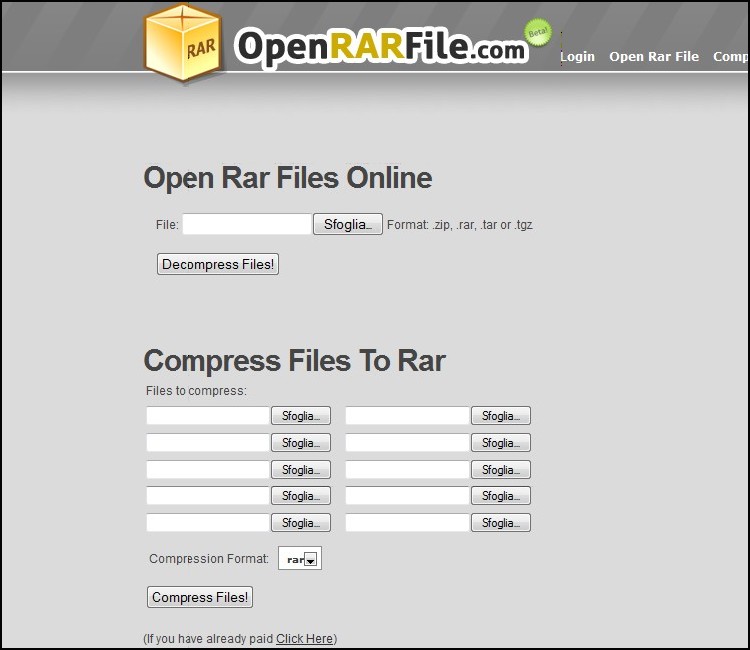Image resolution: width=750 pixels, height=650 pixels.
Task: Click first right file path field under Files to compress
Action: (407, 416)
